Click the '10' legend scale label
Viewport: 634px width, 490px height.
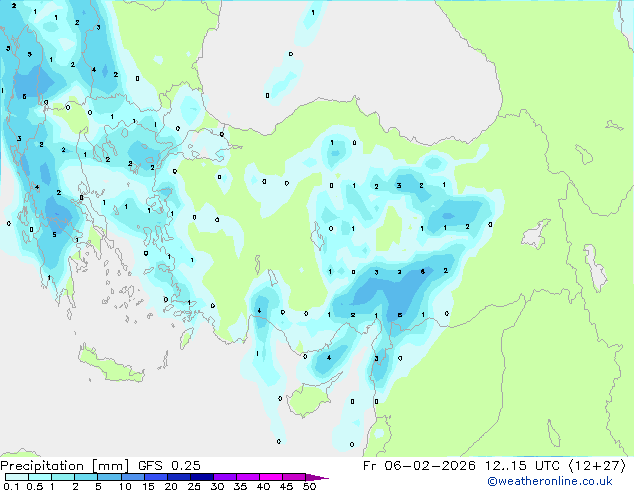(x=125, y=486)
